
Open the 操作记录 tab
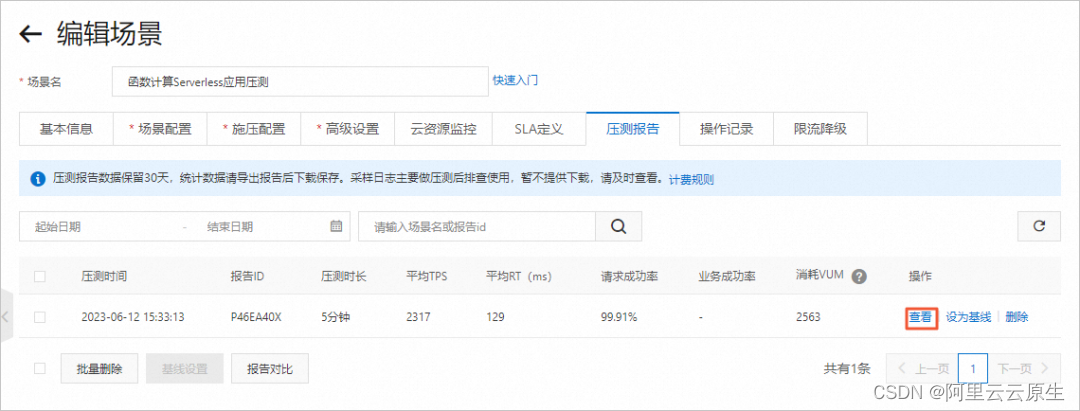point(727,129)
